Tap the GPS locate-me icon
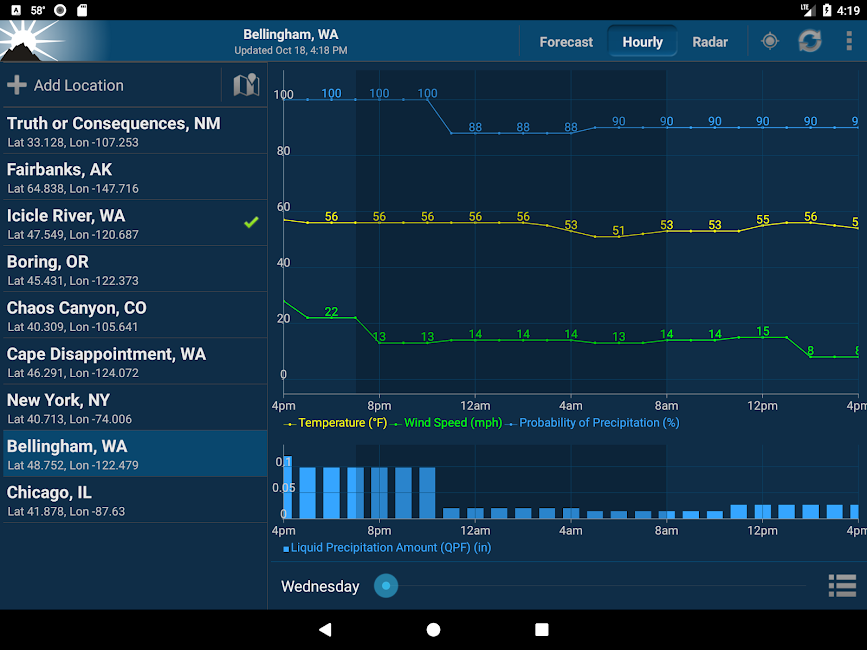The height and width of the screenshot is (650, 867). tap(770, 41)
